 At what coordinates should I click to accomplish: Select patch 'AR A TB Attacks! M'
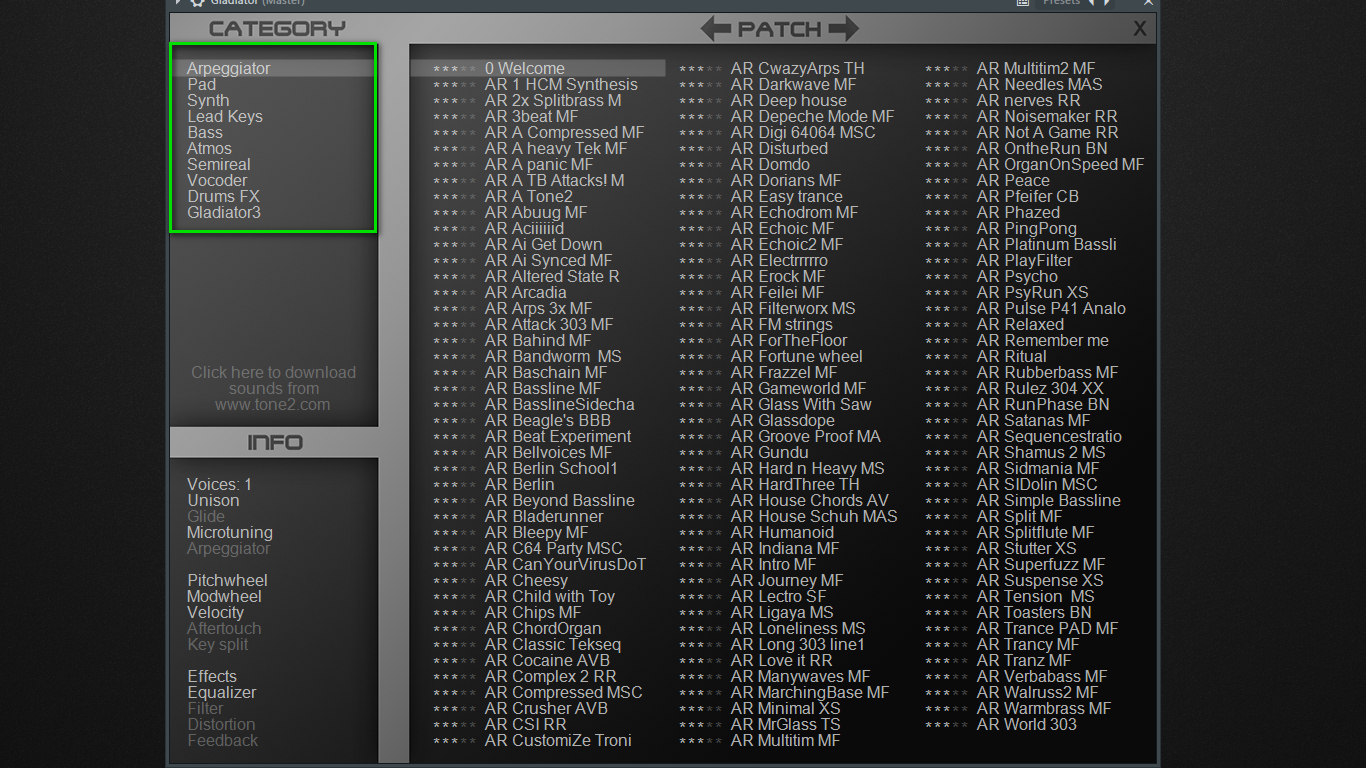tap(555, 181)
